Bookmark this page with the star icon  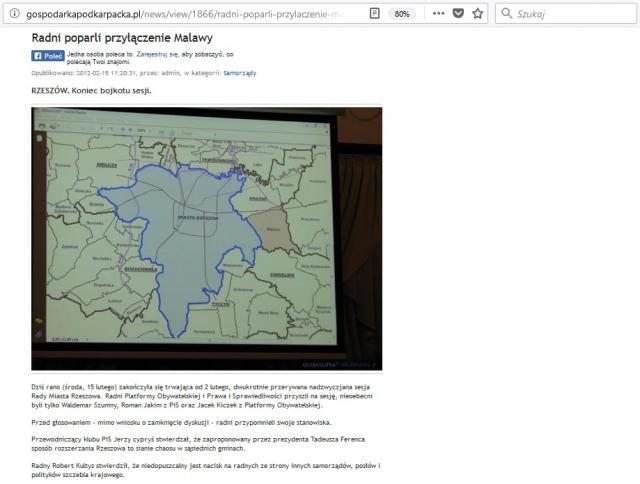(x=478, y=14)
